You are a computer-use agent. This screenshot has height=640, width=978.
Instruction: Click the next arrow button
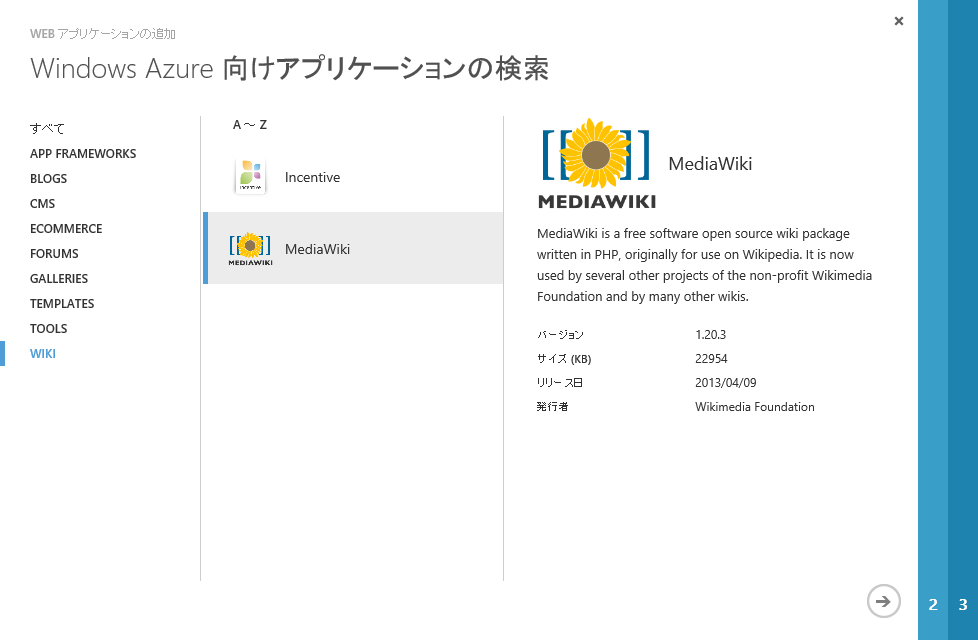click(883, 601)
